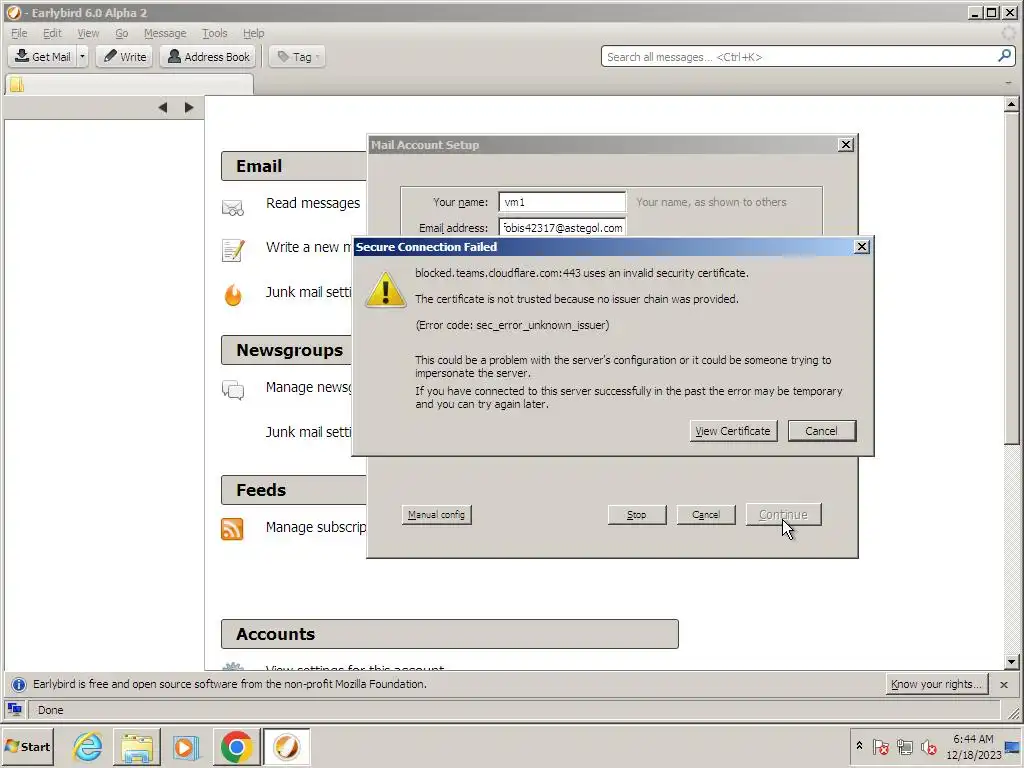Open the Help menu
This screenshot has width=1024, height=768.
253,33
